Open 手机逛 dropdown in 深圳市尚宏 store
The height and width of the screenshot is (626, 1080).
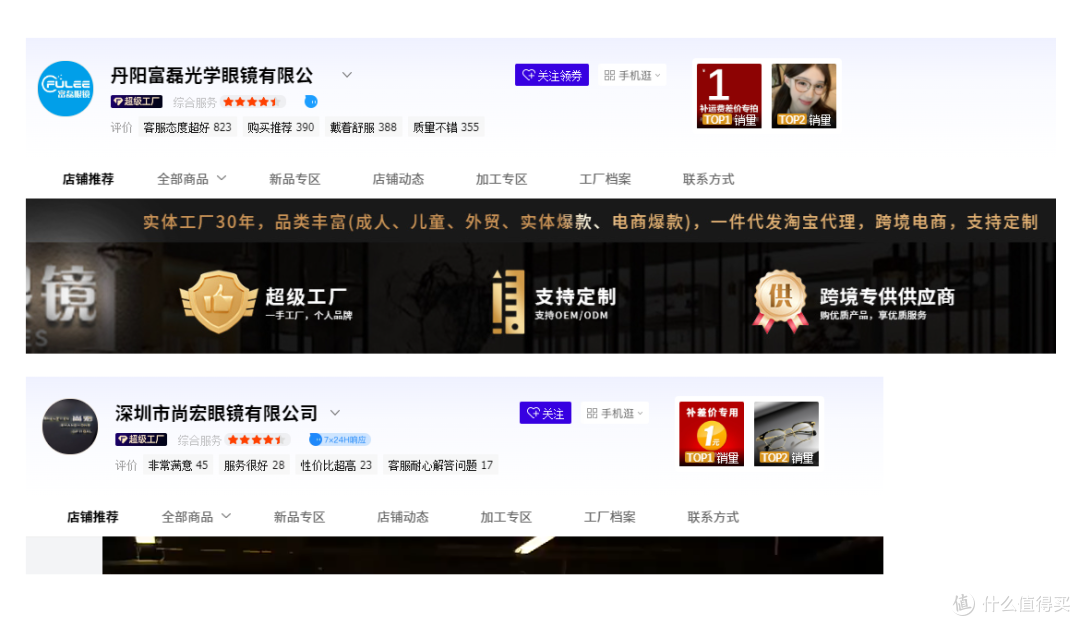pyautogui.click(x=615, y=413)
